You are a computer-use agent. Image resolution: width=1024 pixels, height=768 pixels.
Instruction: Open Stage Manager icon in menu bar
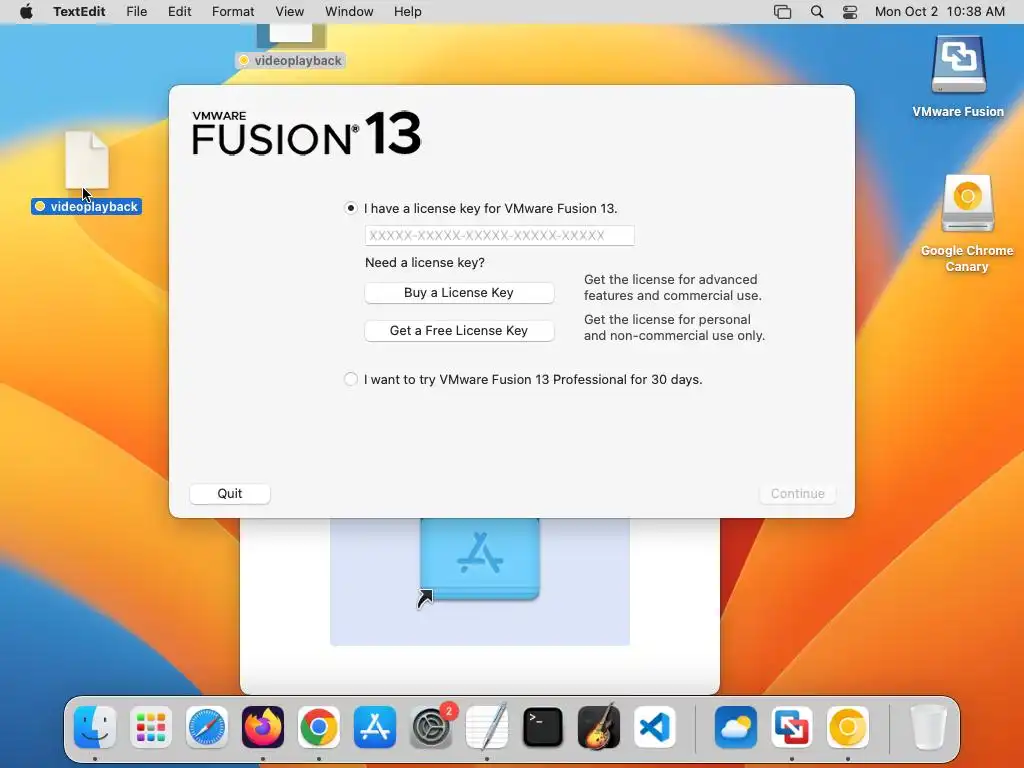click(x=782, y=12)
